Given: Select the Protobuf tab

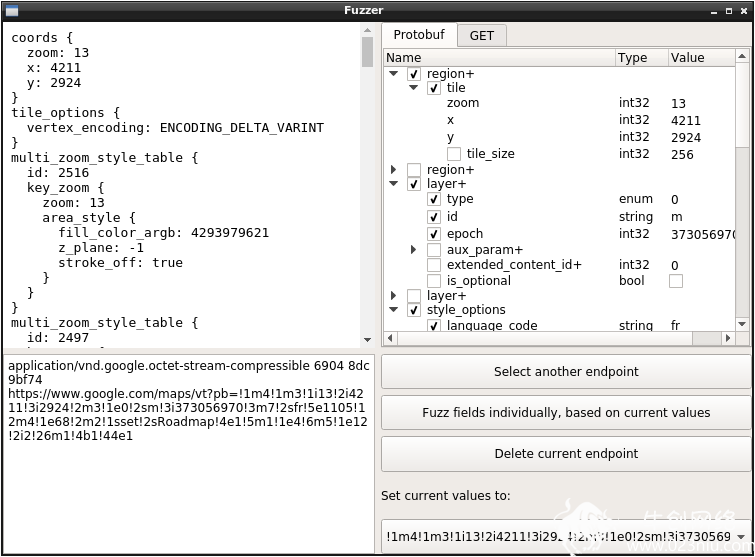Looking at the screenshot, I should 419,35.
